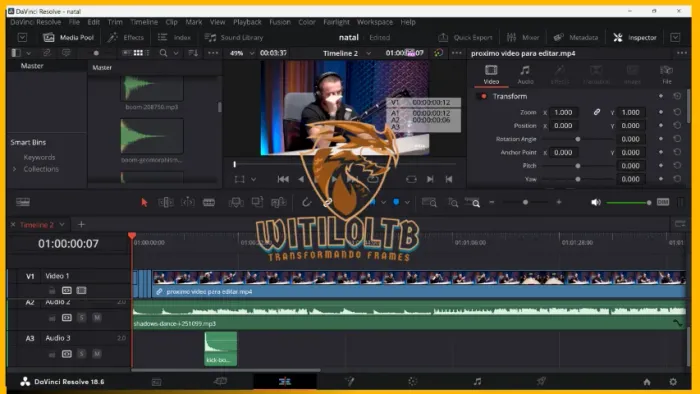Click the Zoom X value field
This screenshot has width=700, height=394.
[x=564, y=112]
